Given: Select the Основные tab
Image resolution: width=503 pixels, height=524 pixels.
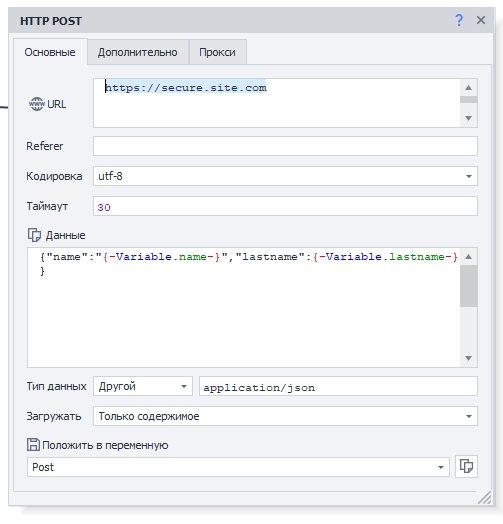Looking at the screenshot, I should 50,52.
